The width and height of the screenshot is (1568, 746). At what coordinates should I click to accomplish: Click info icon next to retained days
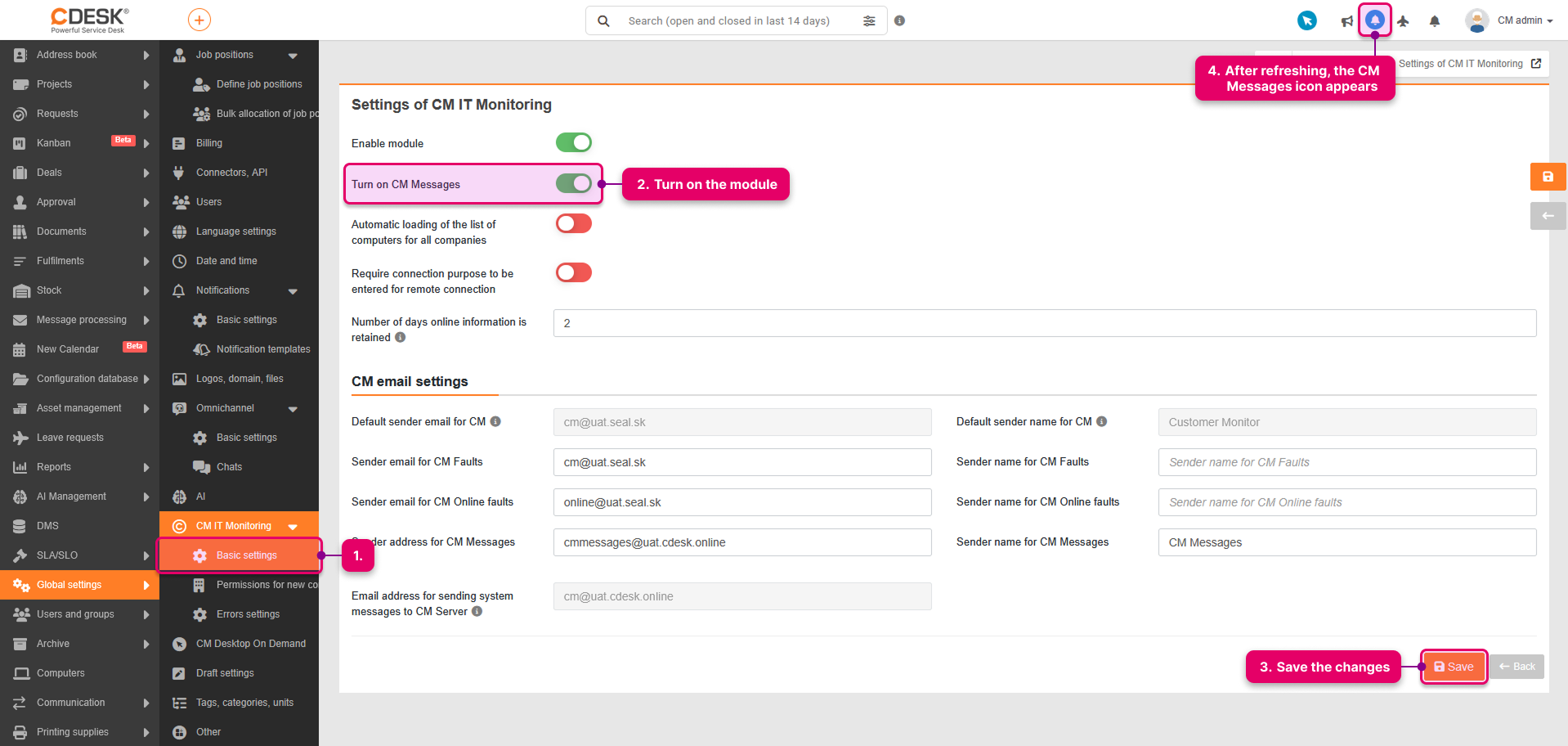click(x=401, y=337)
